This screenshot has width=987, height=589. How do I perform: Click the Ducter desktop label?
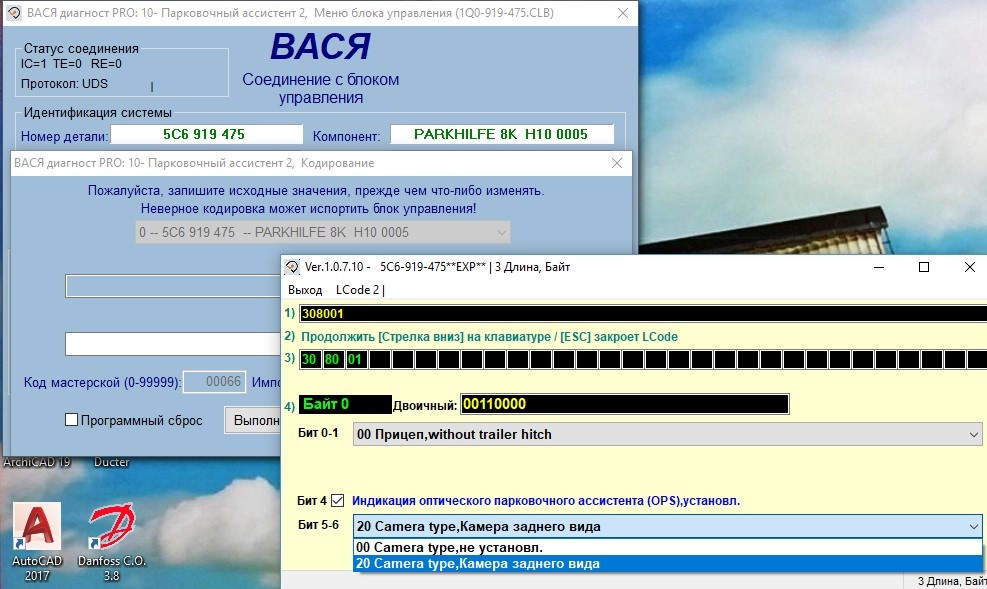[111, 462]
